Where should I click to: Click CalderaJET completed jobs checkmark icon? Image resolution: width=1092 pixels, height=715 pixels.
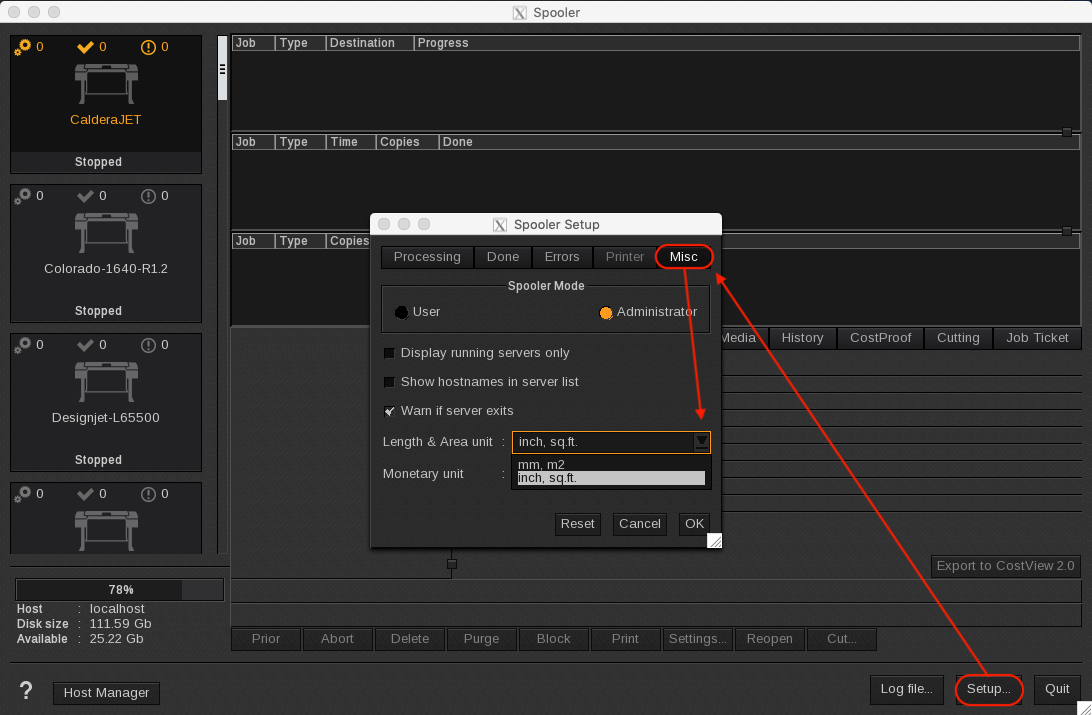pos(85,47)
